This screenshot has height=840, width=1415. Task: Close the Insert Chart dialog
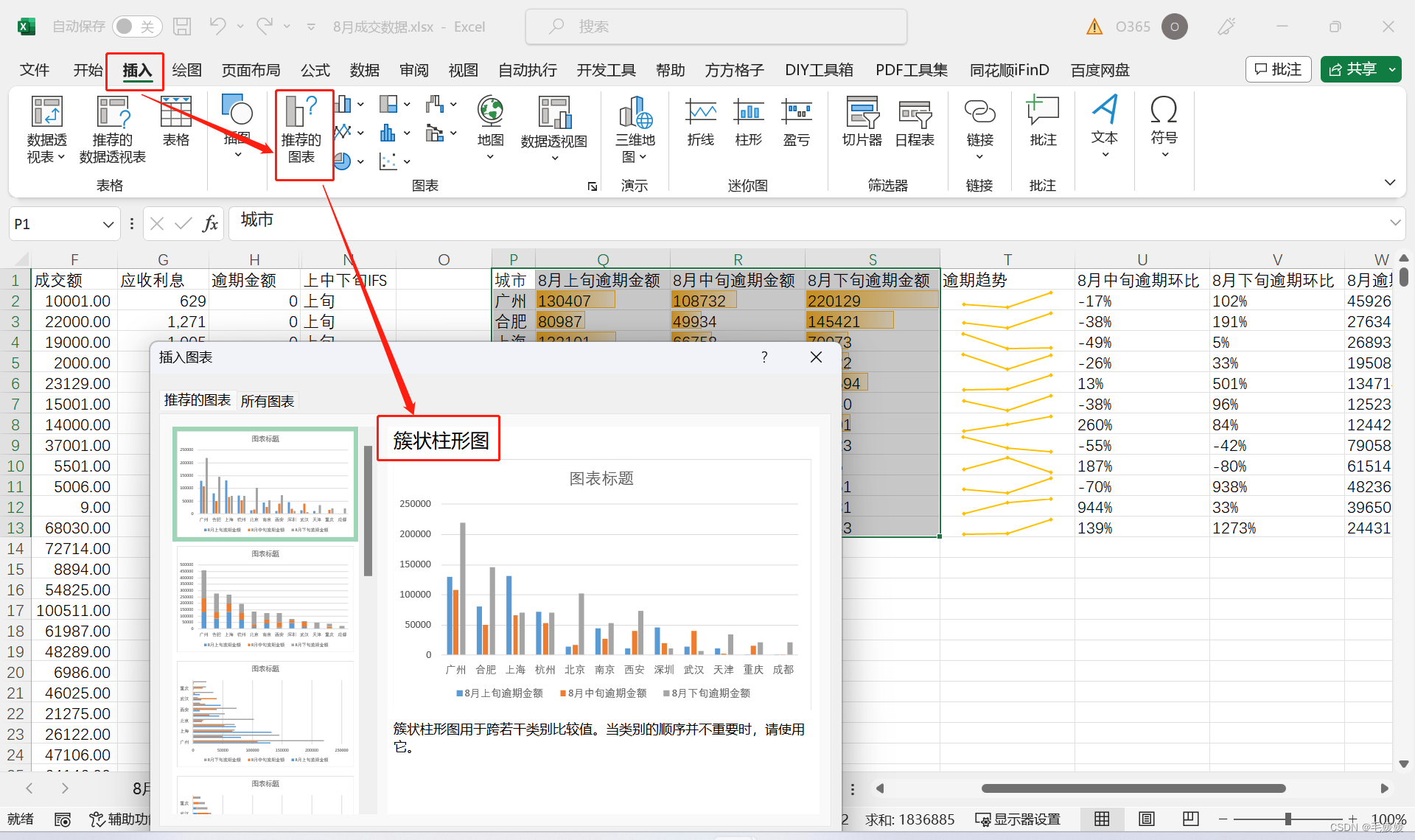(x=816, y=357)
